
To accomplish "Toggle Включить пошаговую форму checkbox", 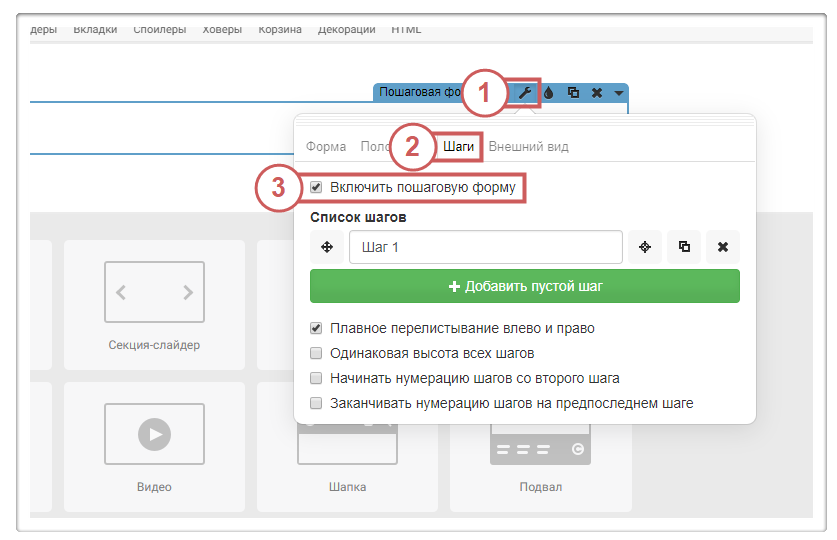I will (316, 187).
